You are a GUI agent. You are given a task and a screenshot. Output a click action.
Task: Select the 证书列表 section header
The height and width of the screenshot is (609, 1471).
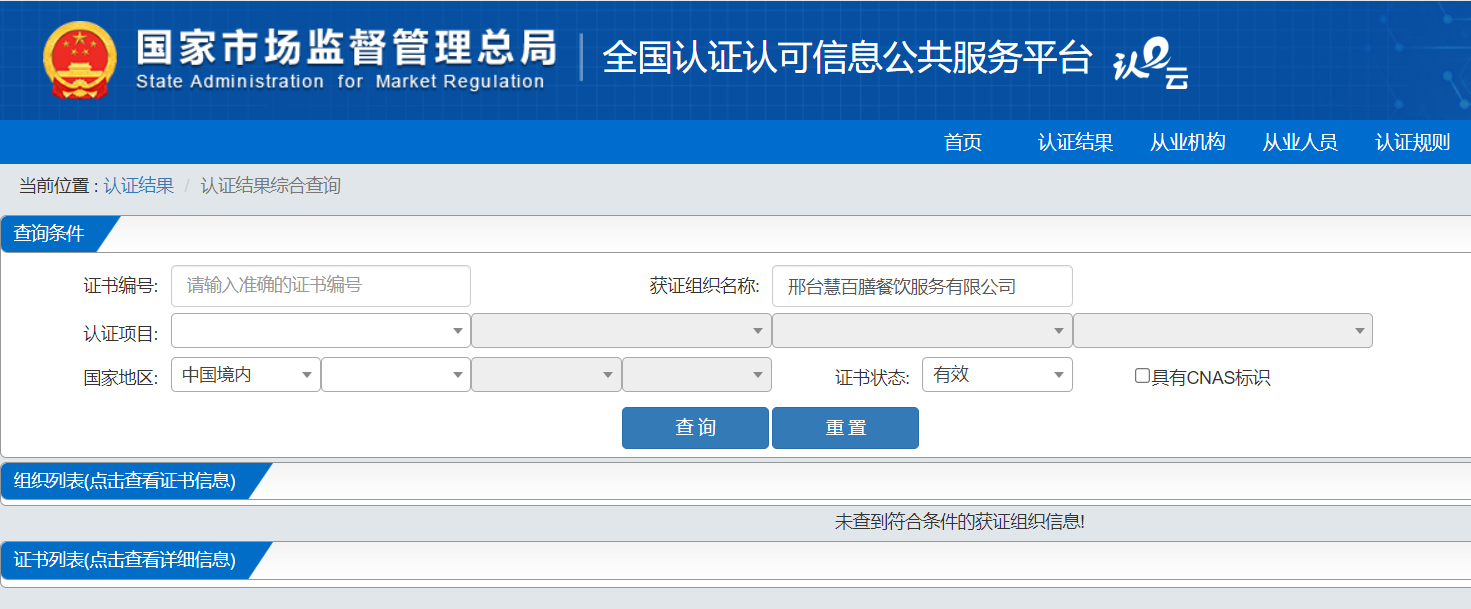point(125,560)
